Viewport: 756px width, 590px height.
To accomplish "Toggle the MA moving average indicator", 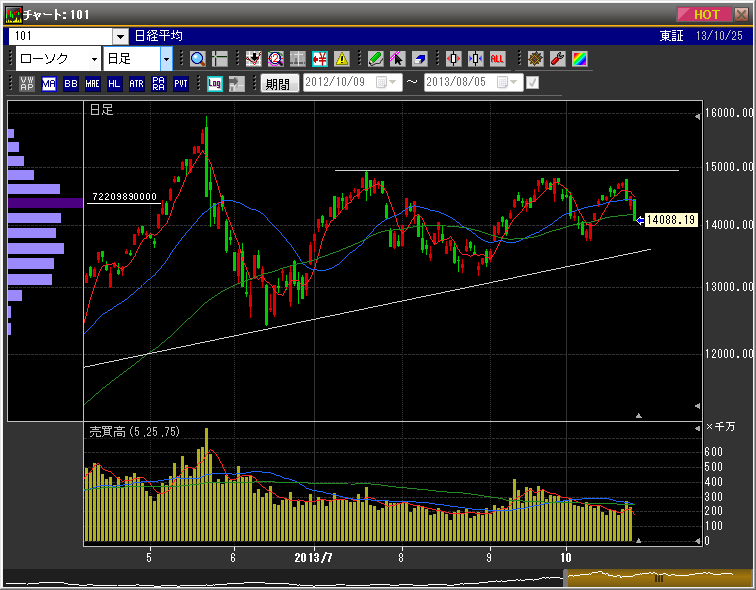I will (x=49, y=84).
